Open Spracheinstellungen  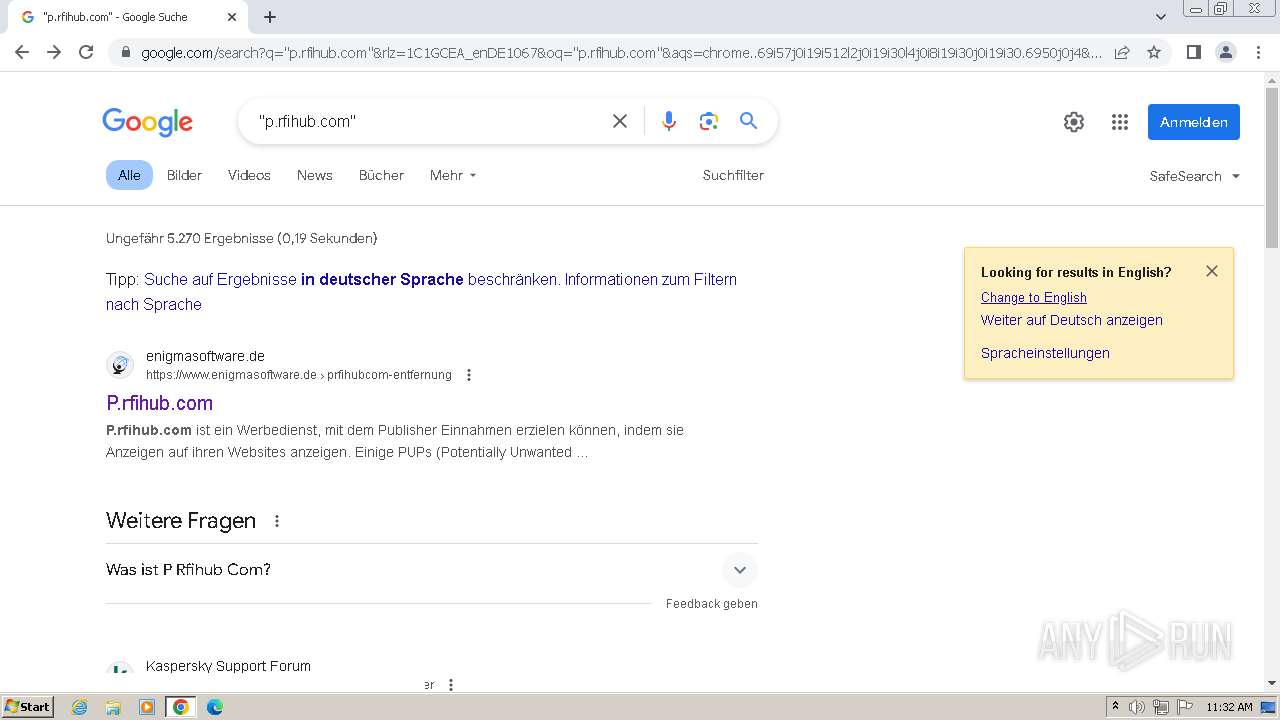(x=1045, y=353)
